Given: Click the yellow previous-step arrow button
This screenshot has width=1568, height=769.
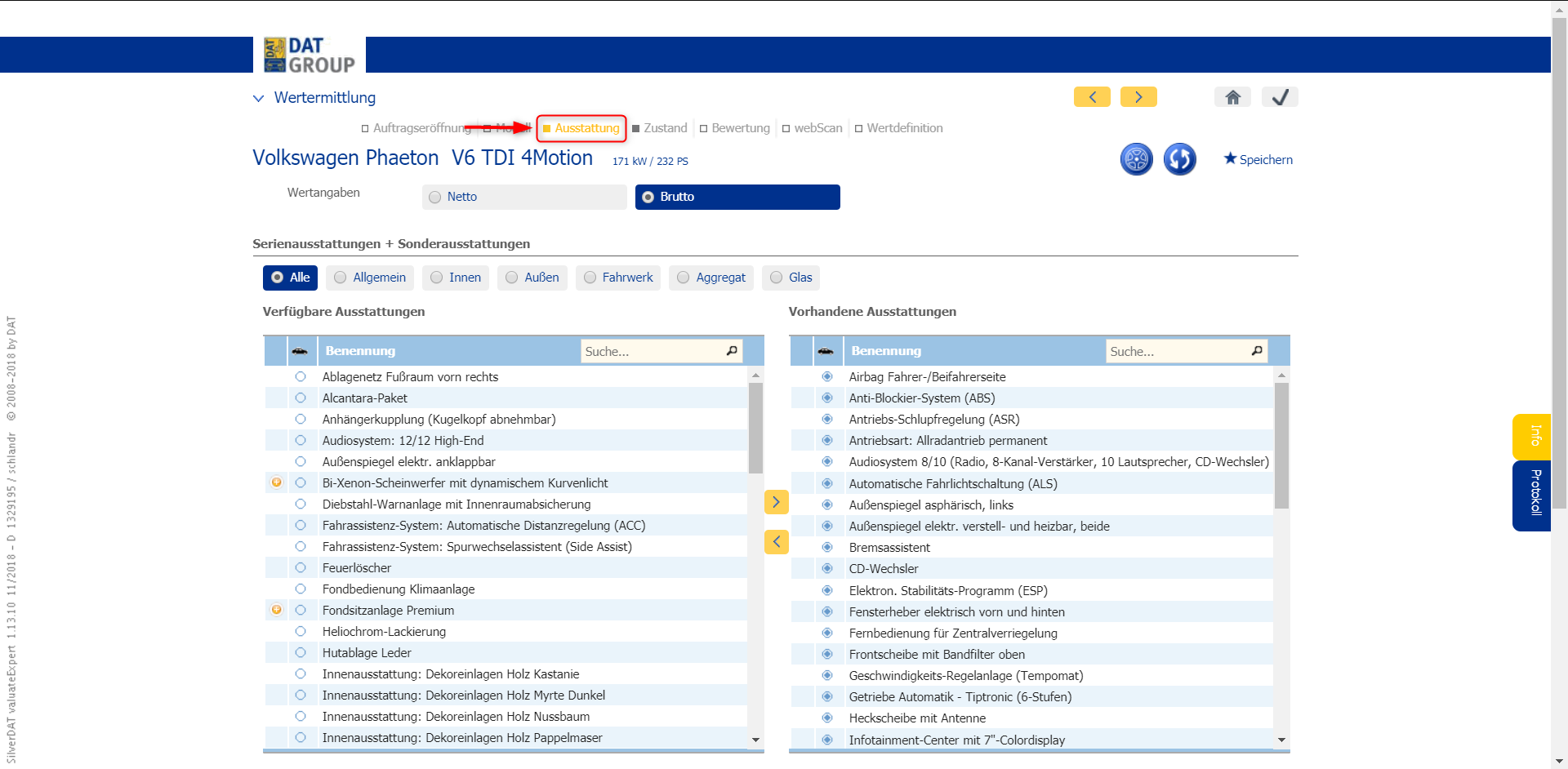Looking at the screenshot, I should pos(1092,97).
